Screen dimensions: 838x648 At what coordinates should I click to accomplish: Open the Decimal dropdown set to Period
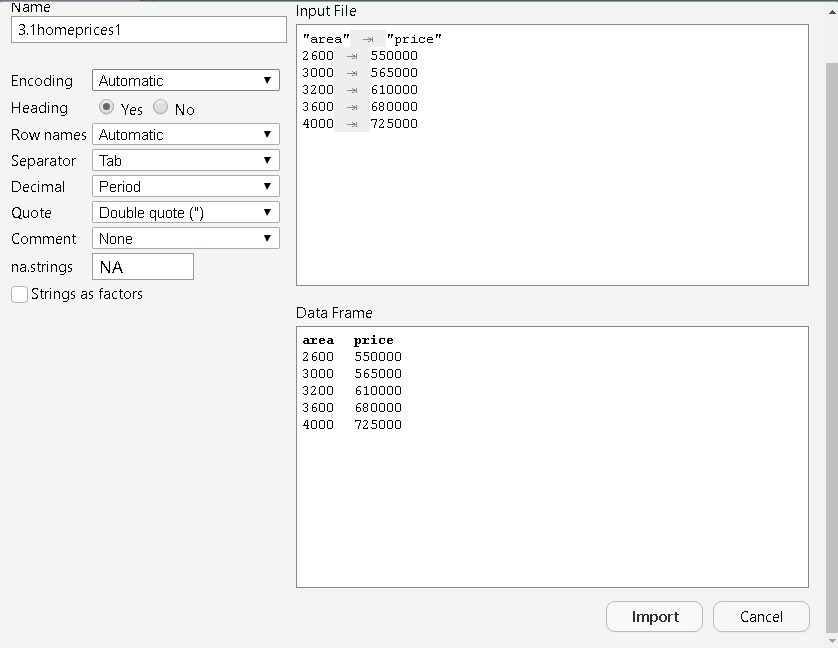pos(185,186)
